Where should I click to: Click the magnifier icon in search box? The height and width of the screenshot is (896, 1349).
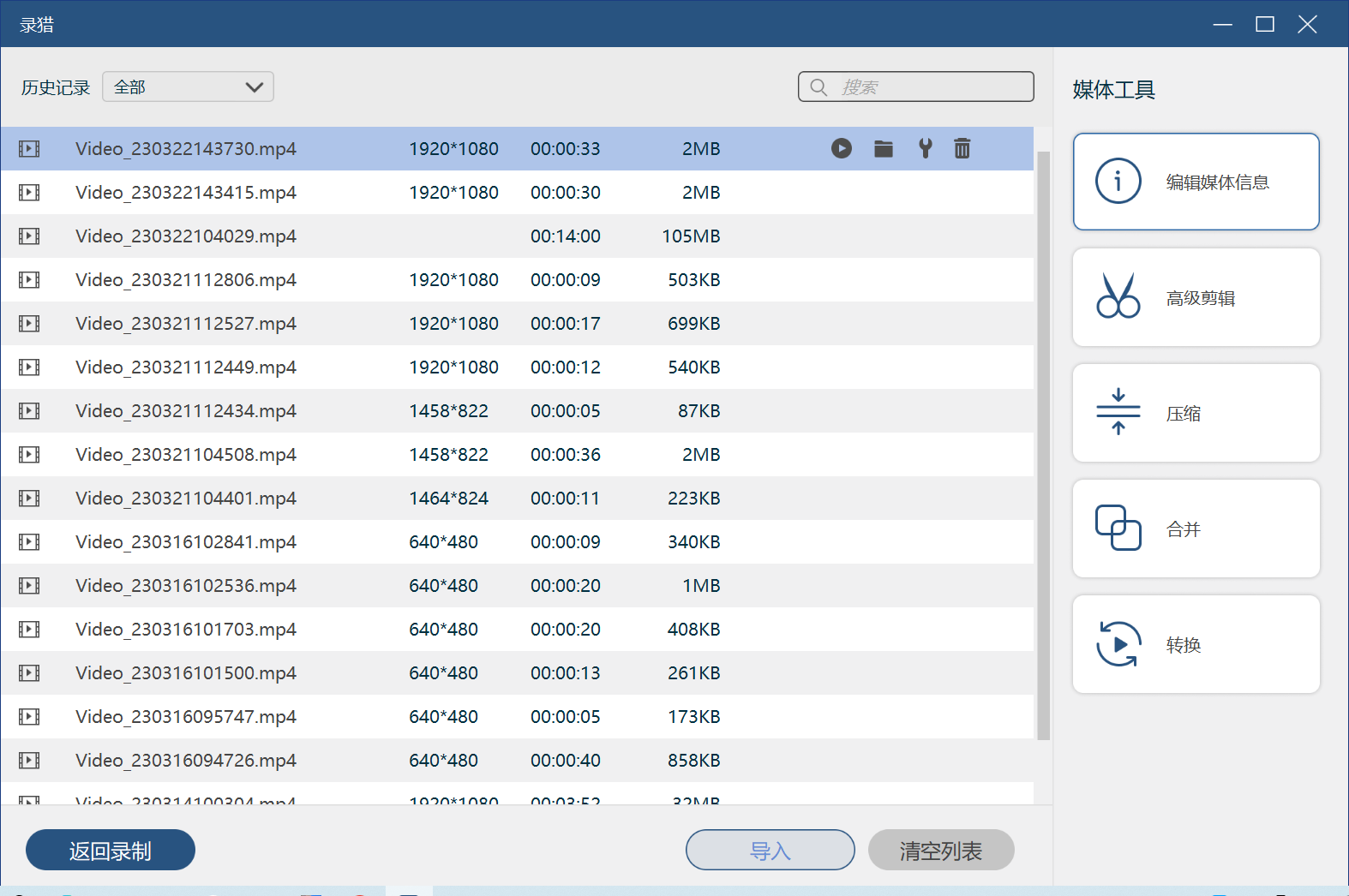[x=818, y=87]
